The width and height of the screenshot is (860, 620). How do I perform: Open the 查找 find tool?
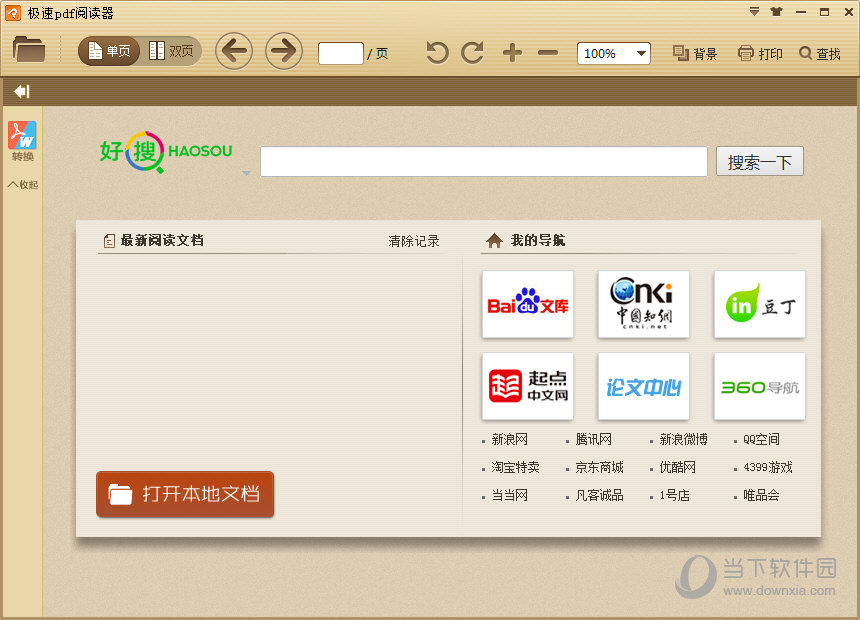click(x=820, y=53)
